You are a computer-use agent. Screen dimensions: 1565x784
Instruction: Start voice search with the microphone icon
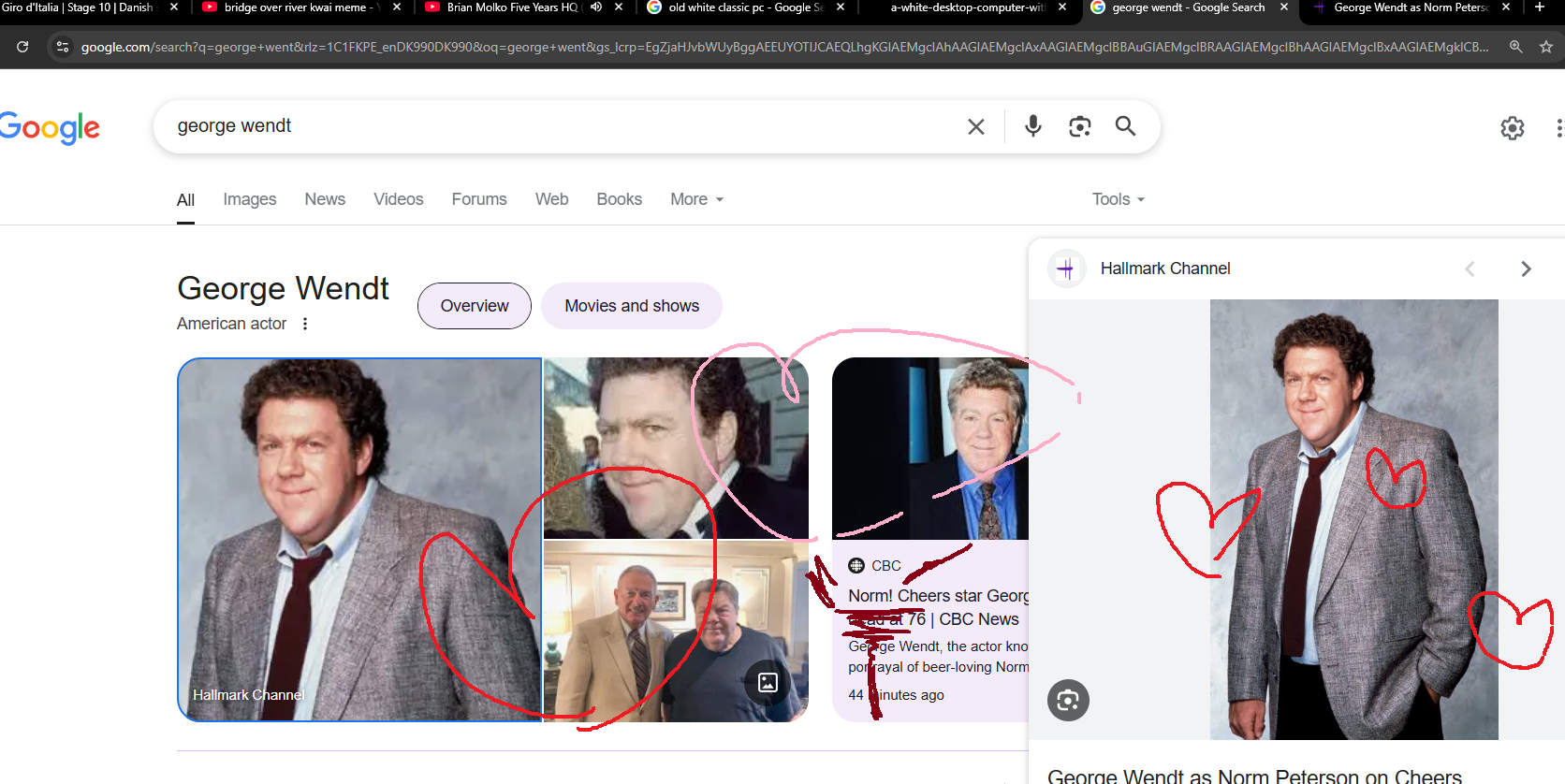click(x=1032, y=126)
